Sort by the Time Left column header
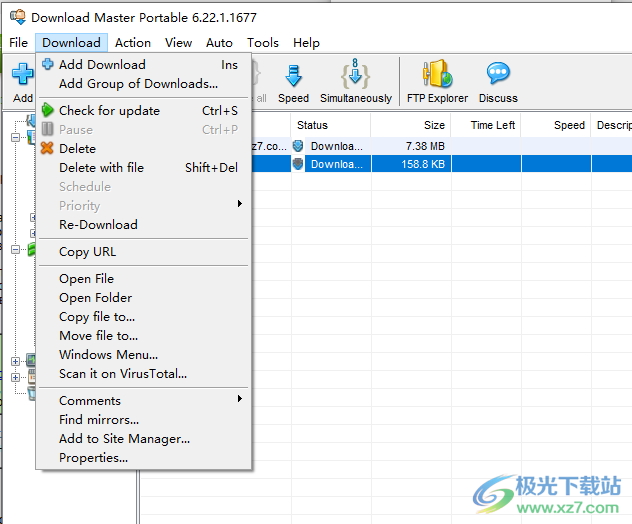Image resolution: width=632 pixels, height=524 pixels. coord(486,125)
